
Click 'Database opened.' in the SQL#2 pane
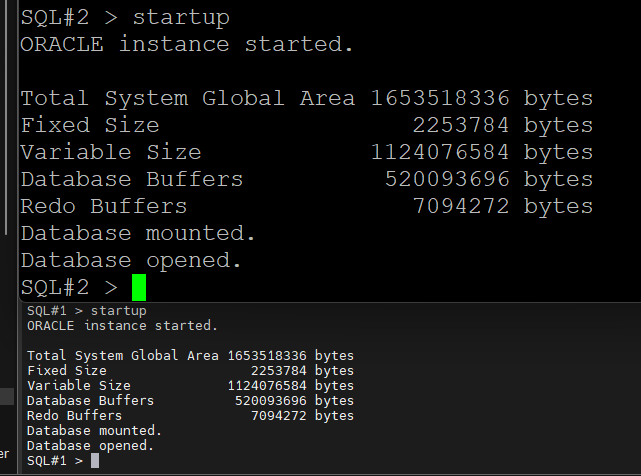click(131, 260)
